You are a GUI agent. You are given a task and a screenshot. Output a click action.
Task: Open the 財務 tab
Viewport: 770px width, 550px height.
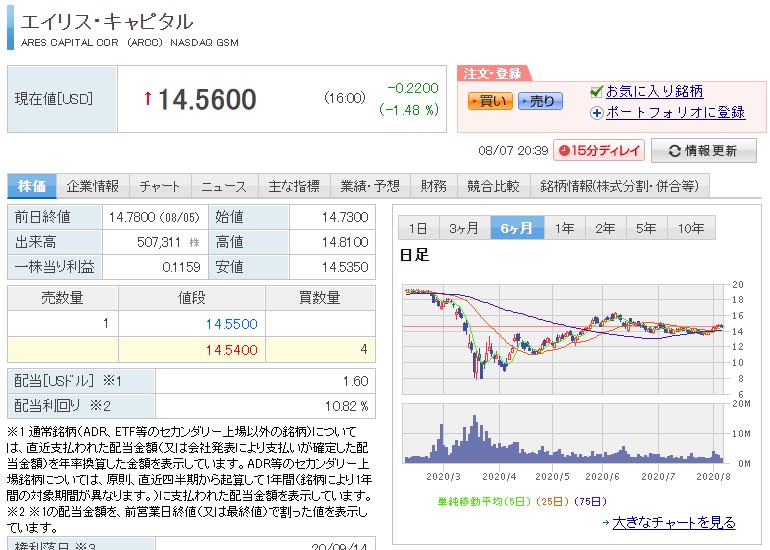(434, 186)
